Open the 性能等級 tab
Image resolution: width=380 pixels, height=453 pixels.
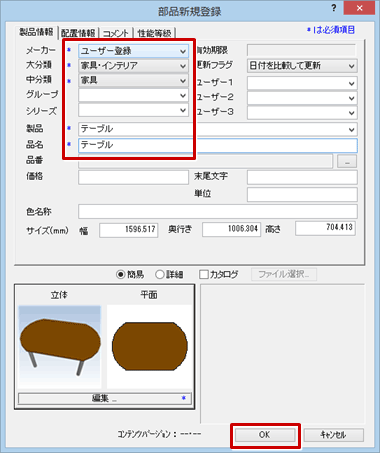(154, 33)
